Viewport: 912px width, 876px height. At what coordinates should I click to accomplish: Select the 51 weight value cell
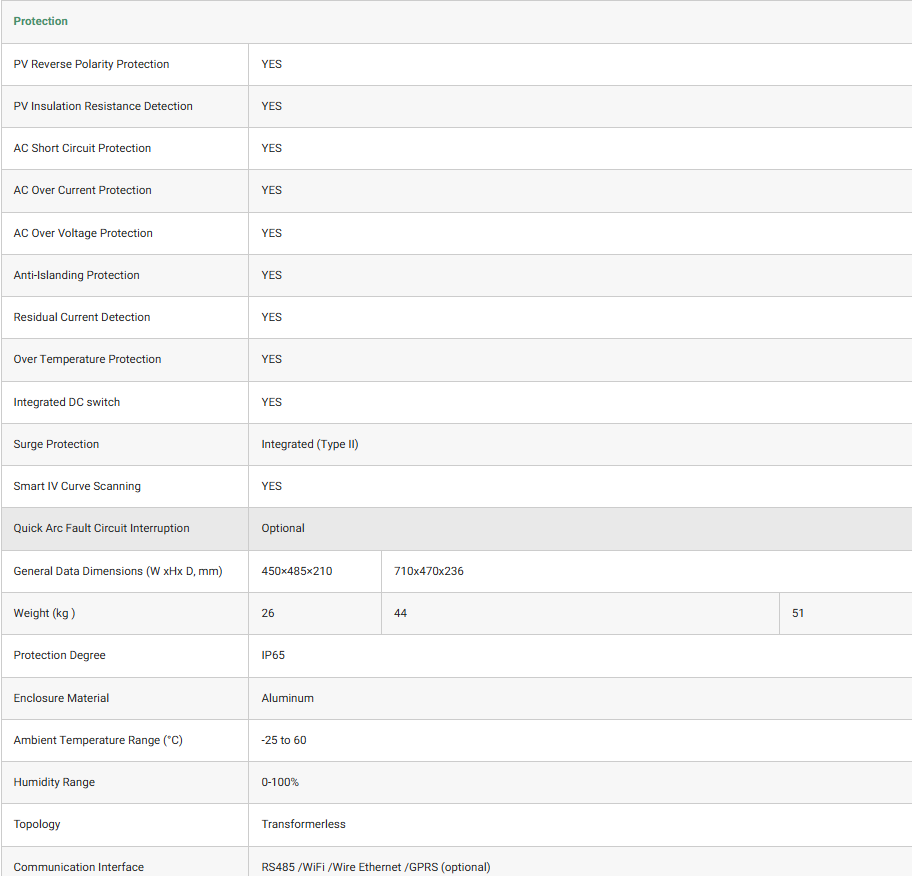[x=798, y=613]
